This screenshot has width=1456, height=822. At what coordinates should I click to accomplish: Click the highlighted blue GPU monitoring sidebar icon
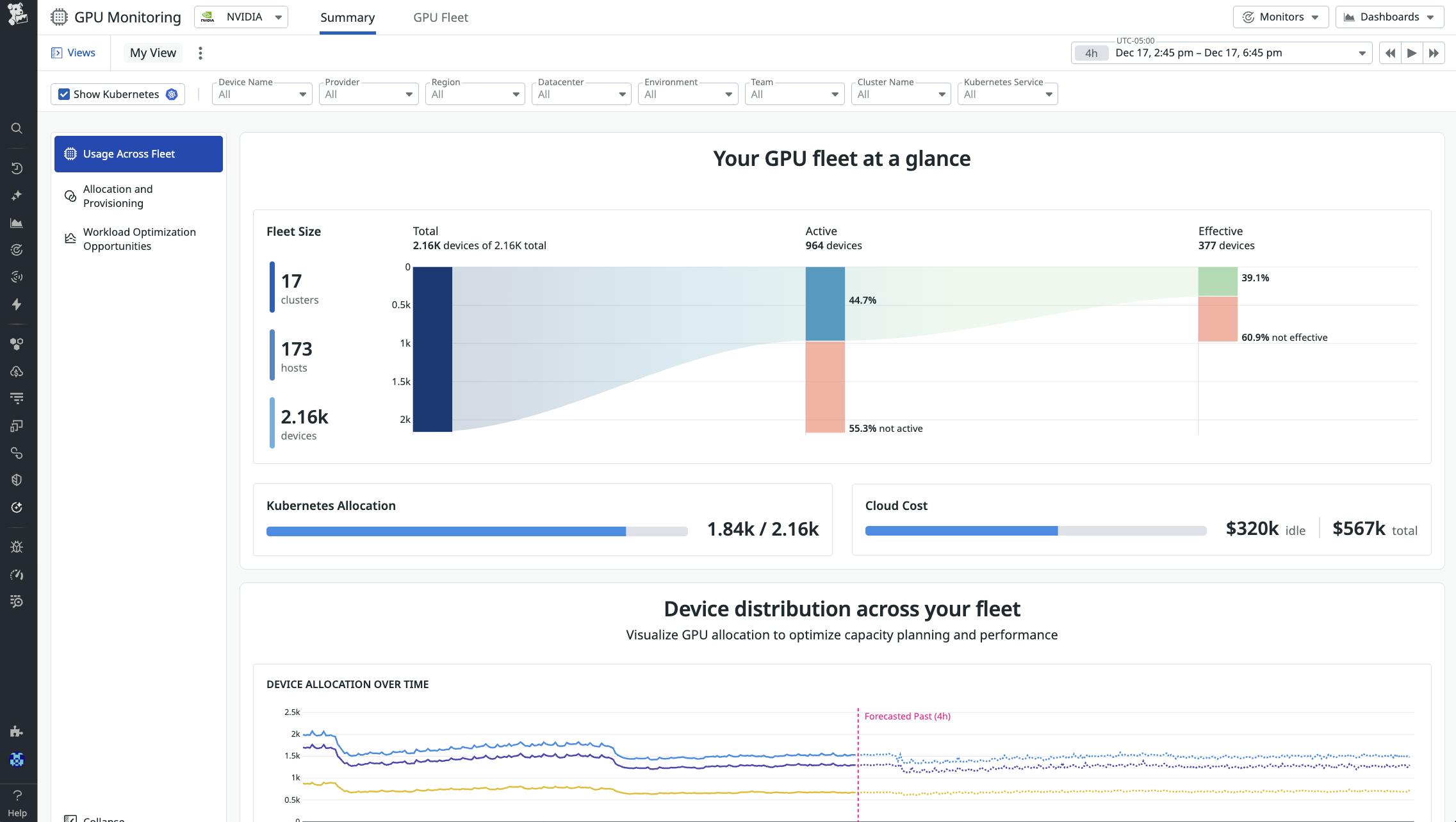tap(17, 760)
